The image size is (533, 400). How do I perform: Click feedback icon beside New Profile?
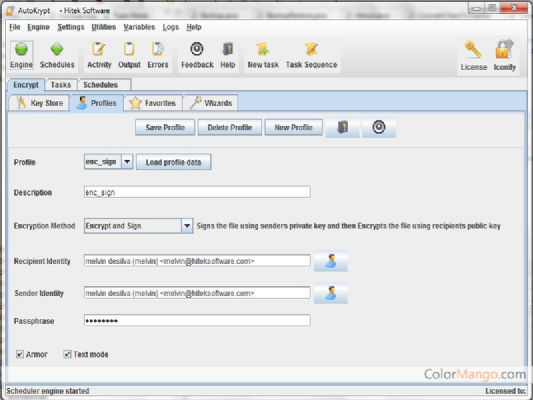coord(379,127)
